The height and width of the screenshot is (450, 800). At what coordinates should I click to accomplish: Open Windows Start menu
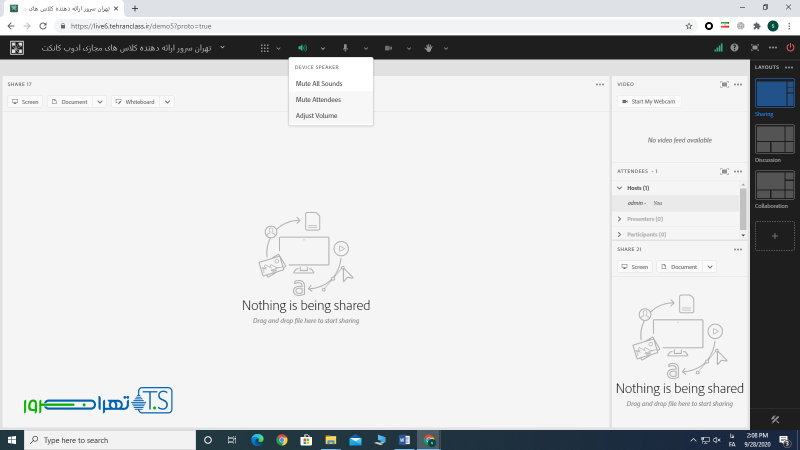tap(12, 440)
